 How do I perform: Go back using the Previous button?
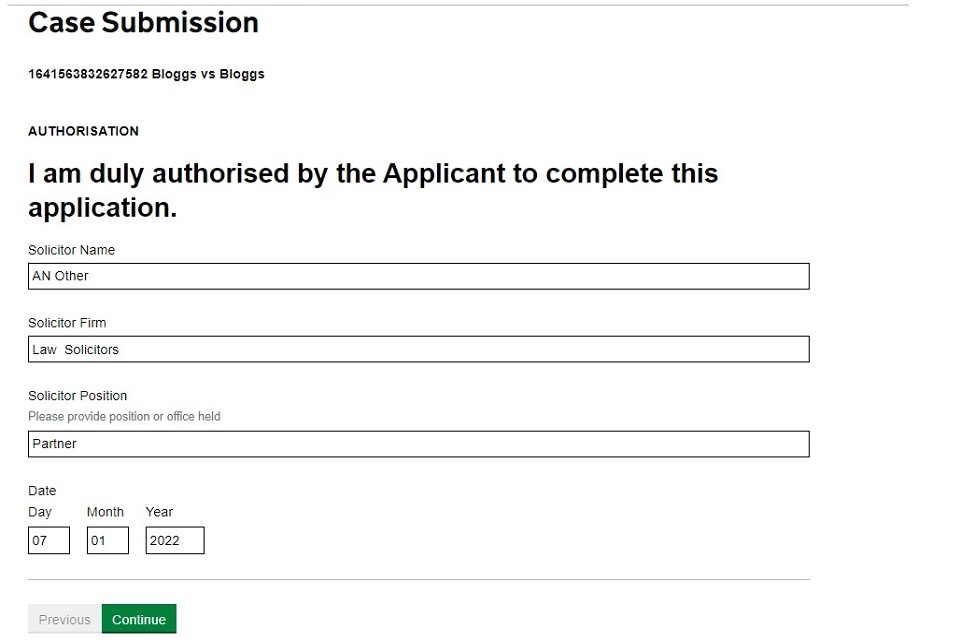click(x=65, y=620)
